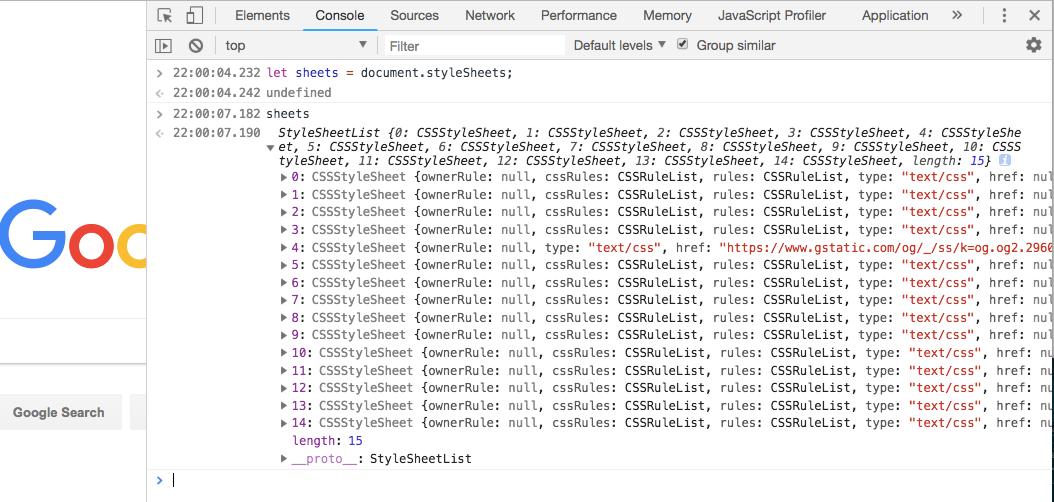Image resolution: width=1054 pixels, height=502 pixels.
Task: Clear the console with the block icon
Action: click(196, 45)
